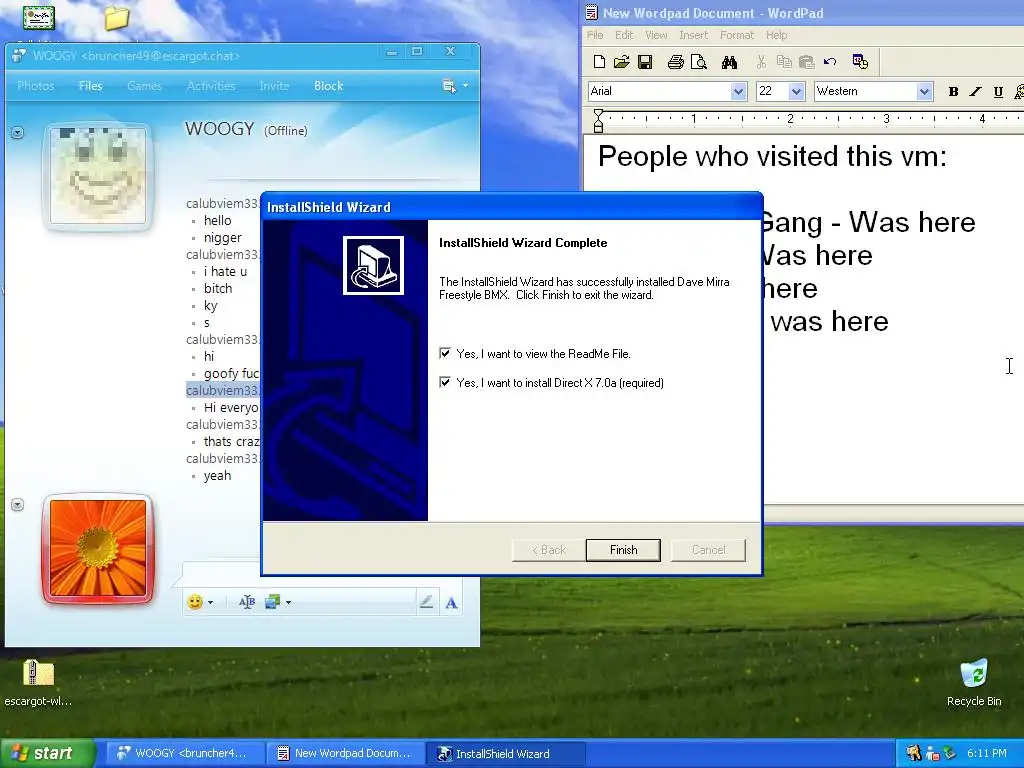This screenshot has width=1024, height=768.
Task: Expand the emoticon dropdown arrow in messenger
Action: 210,603
